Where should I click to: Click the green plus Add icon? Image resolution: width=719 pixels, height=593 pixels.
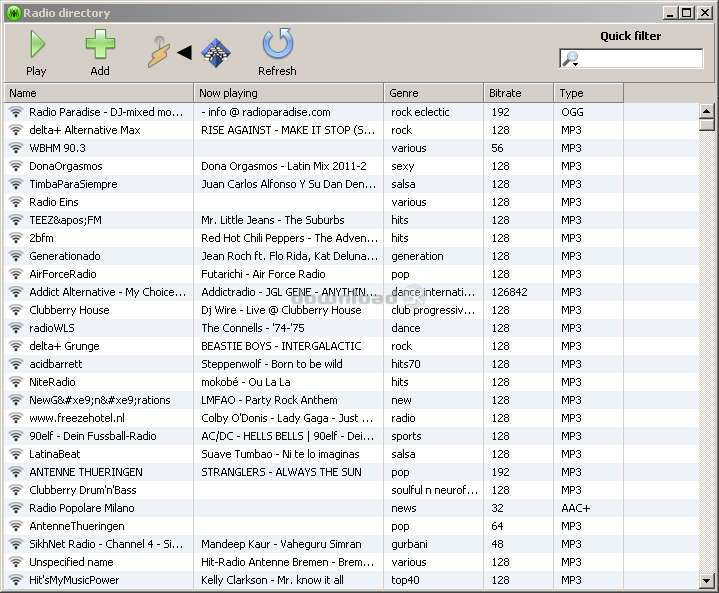pos(100,44)
